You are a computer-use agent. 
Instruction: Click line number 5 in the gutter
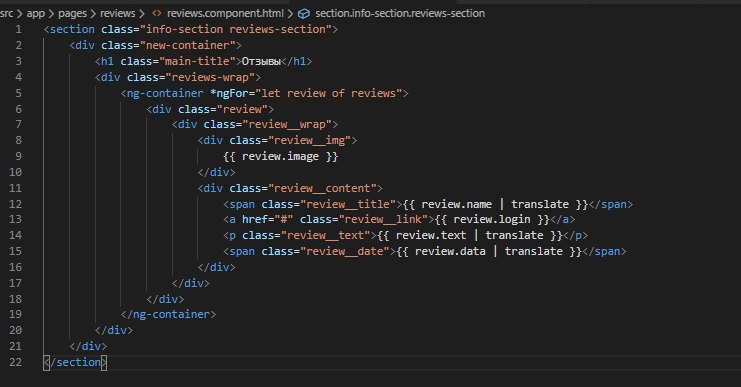click(18, 93)
